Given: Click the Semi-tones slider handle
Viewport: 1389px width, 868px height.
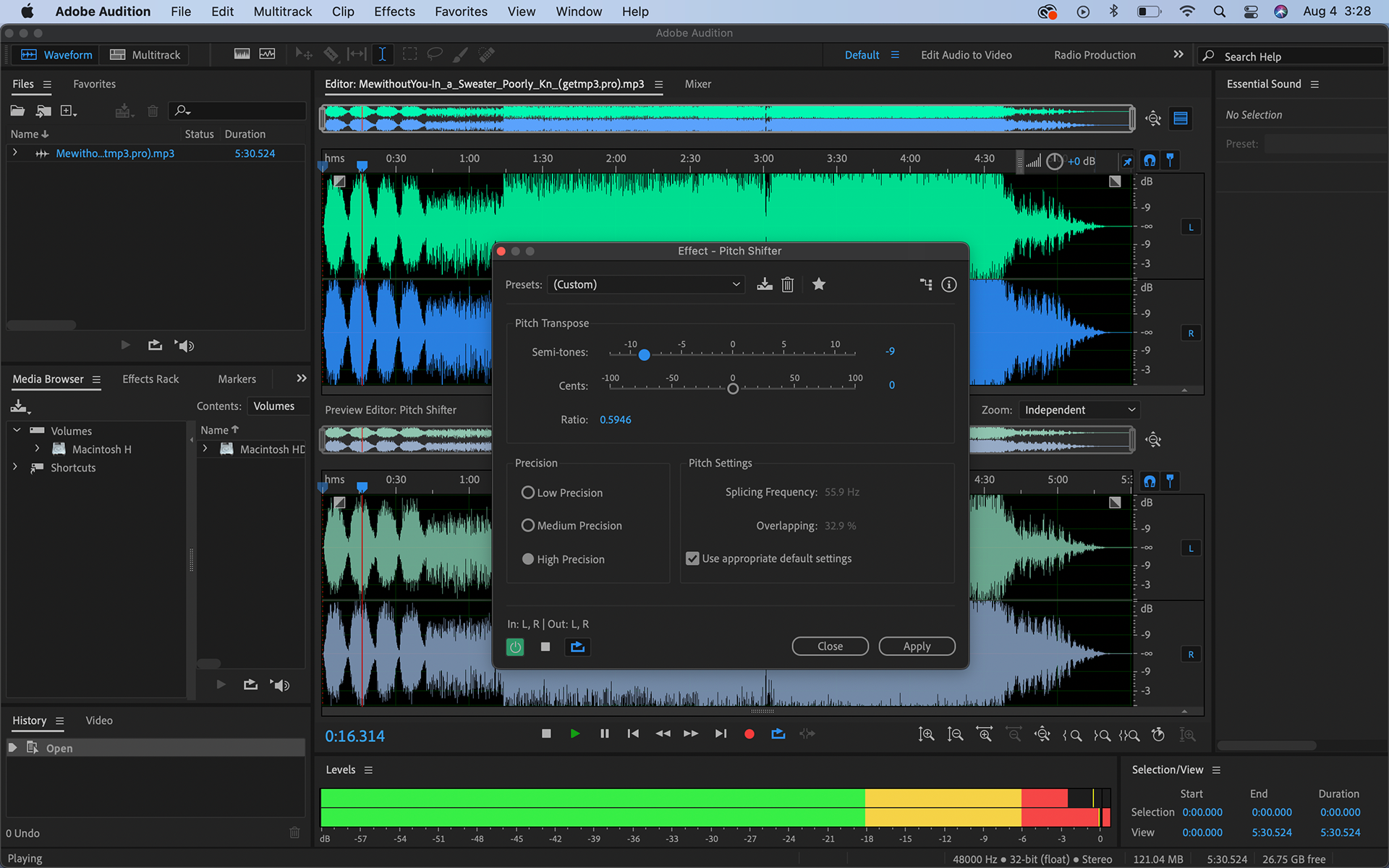Looking at the screenshot, I should coord(644,354).
